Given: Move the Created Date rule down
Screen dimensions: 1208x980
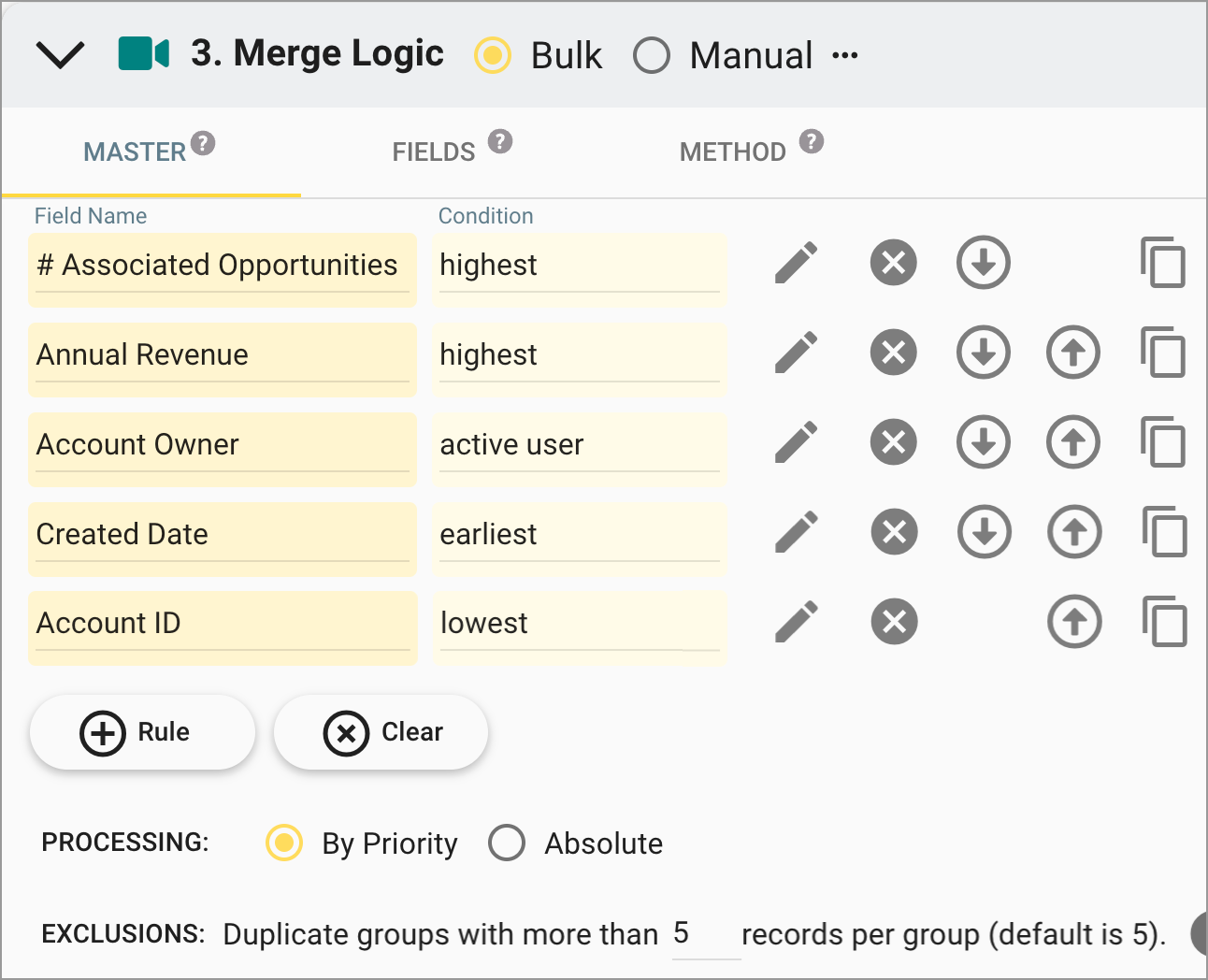Looking at the screenshot, I should pyautogui.click(x=984, y=532).
